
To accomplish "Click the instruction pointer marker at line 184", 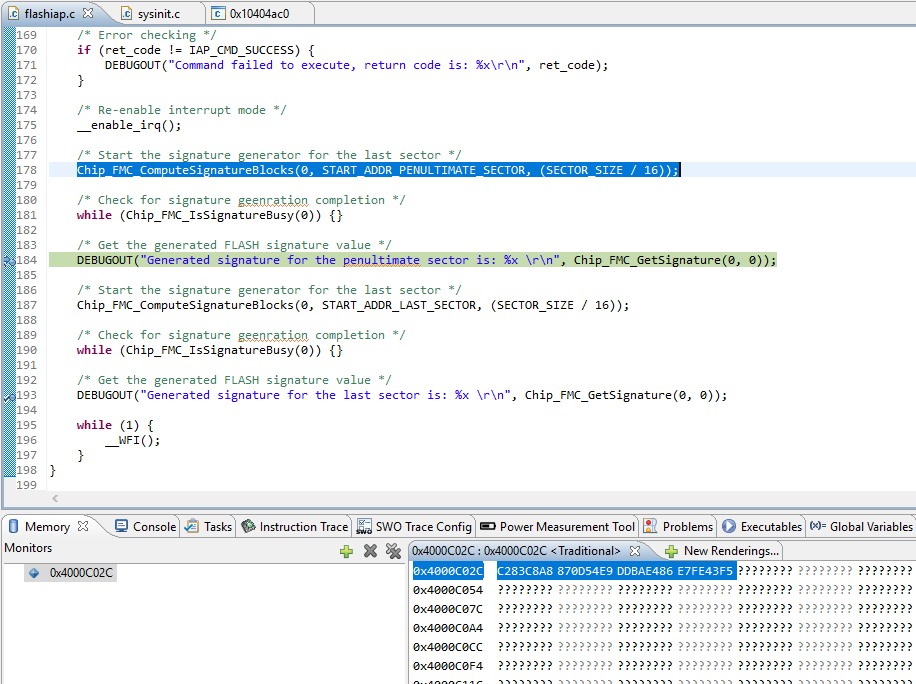I will 9,261.
